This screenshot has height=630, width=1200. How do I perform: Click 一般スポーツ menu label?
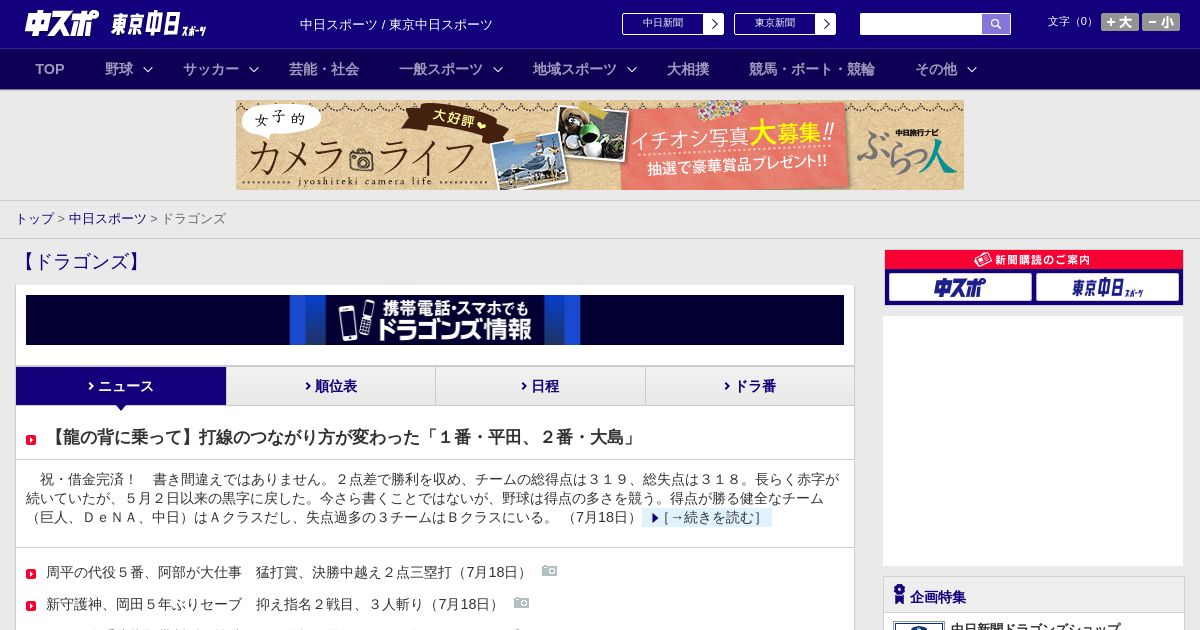[440, 69]
